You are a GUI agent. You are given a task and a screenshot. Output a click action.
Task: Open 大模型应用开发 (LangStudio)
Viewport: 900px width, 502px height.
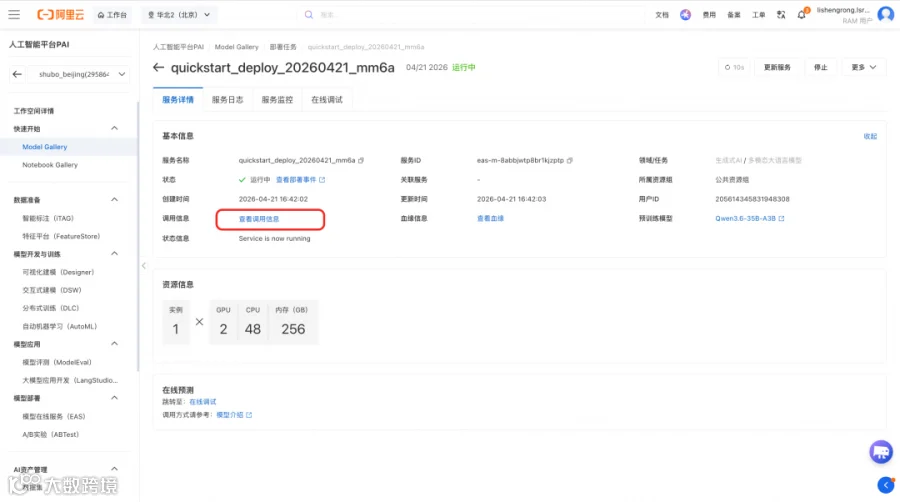coord(70,380)
